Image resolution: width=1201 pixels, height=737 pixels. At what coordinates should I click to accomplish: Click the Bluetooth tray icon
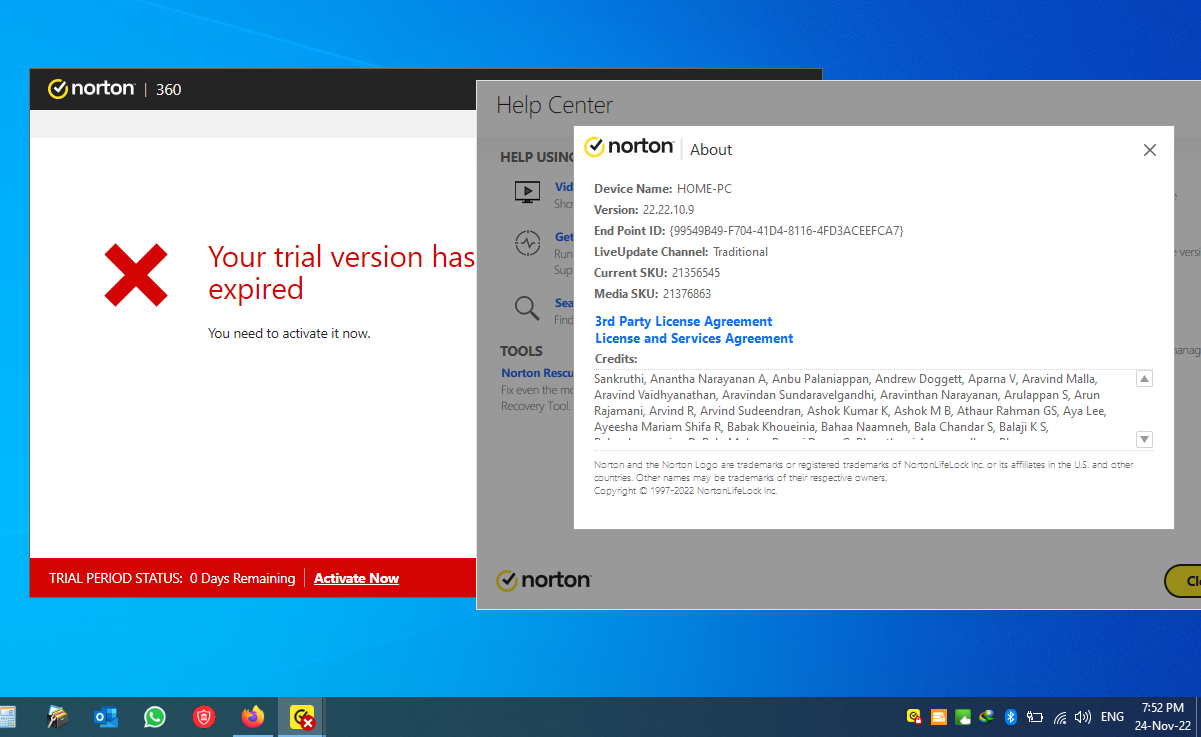coord(1010,716)
